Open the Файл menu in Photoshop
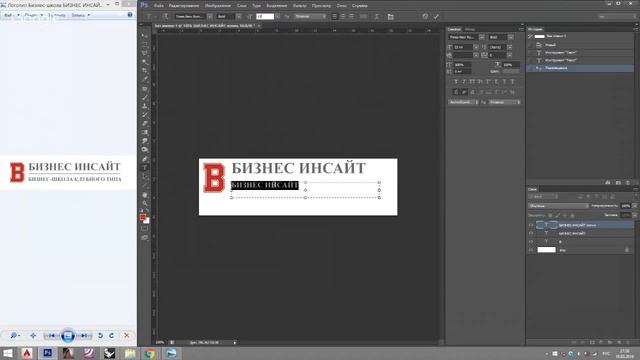This screenshot has width=640, height=360. tap(159, 6)
